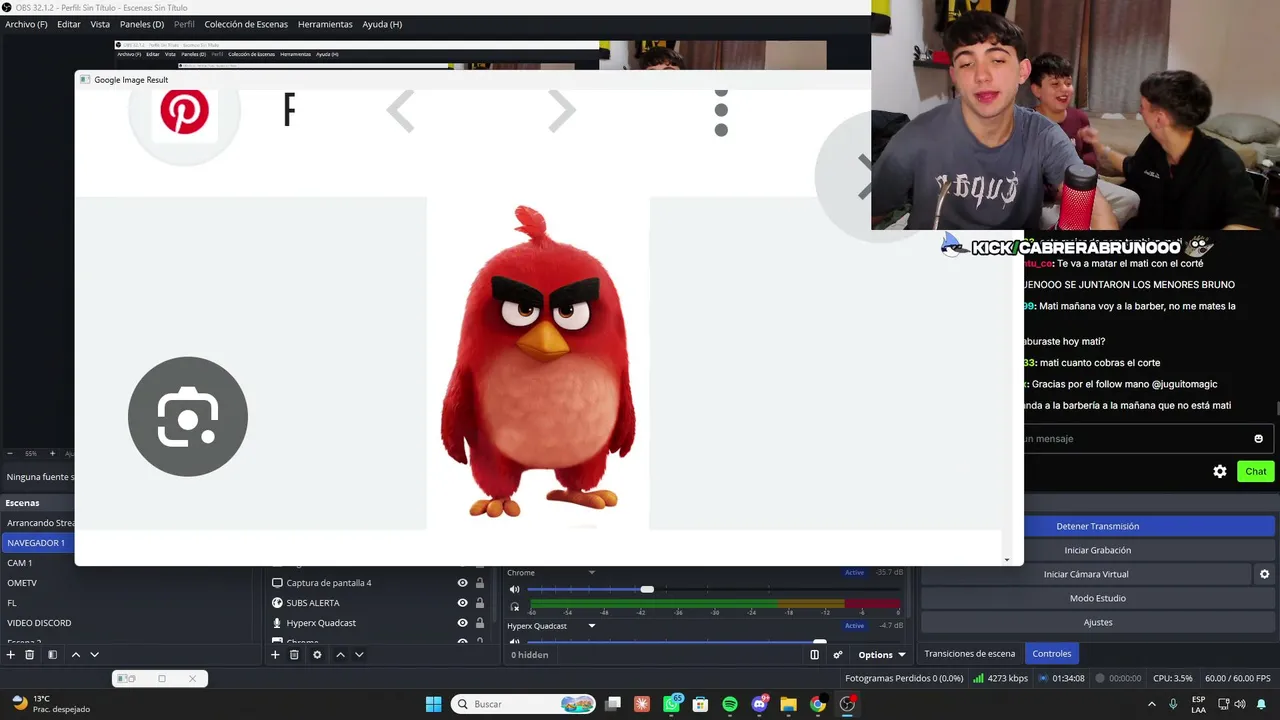The height and width of the screenshot is (720, 1280).
Task: Open Spotify from the taskbar
Action: point(730,704)
